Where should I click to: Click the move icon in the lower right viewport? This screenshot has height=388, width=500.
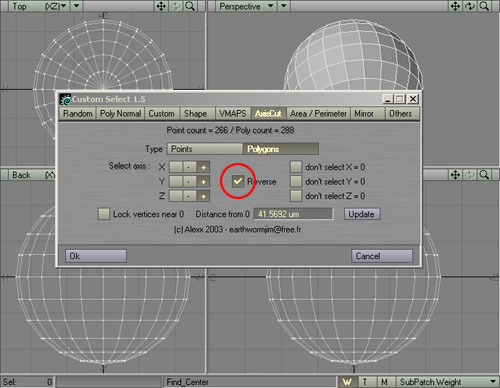(455, 175)
